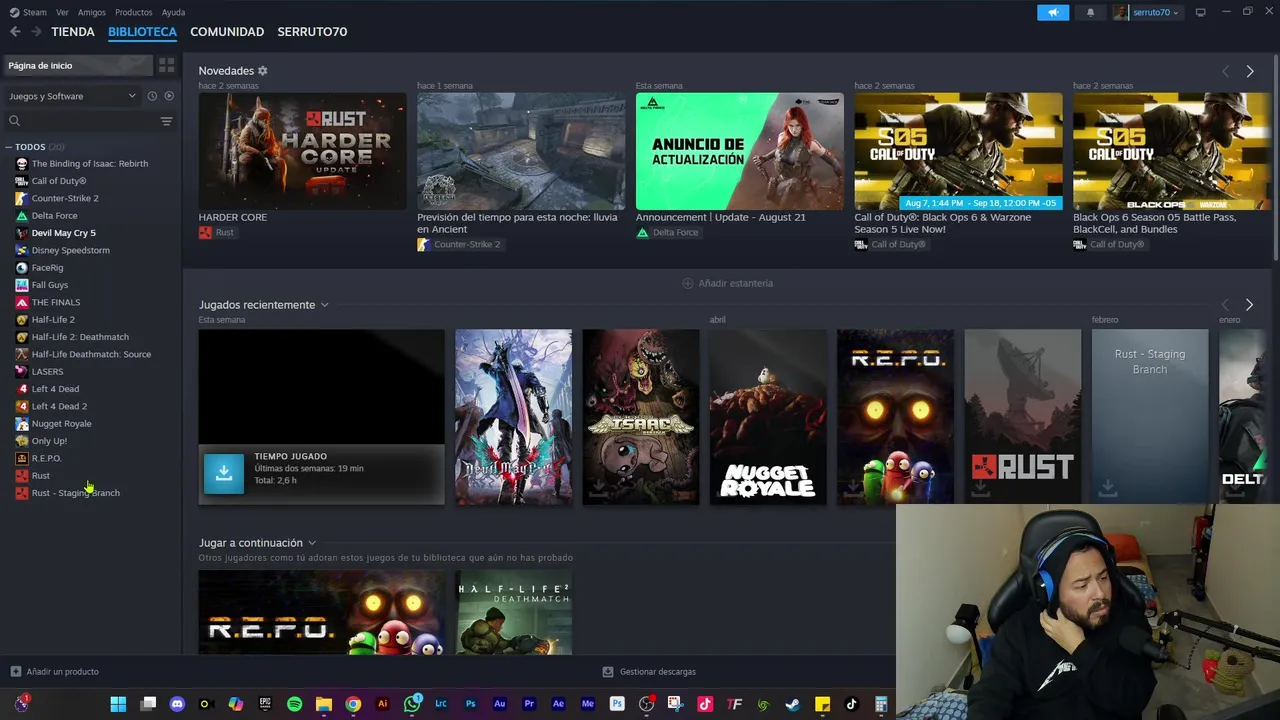This screenshot has height=720, width=1280.
Task: Go forward with the right arrow
Action: tap(36, 32)
